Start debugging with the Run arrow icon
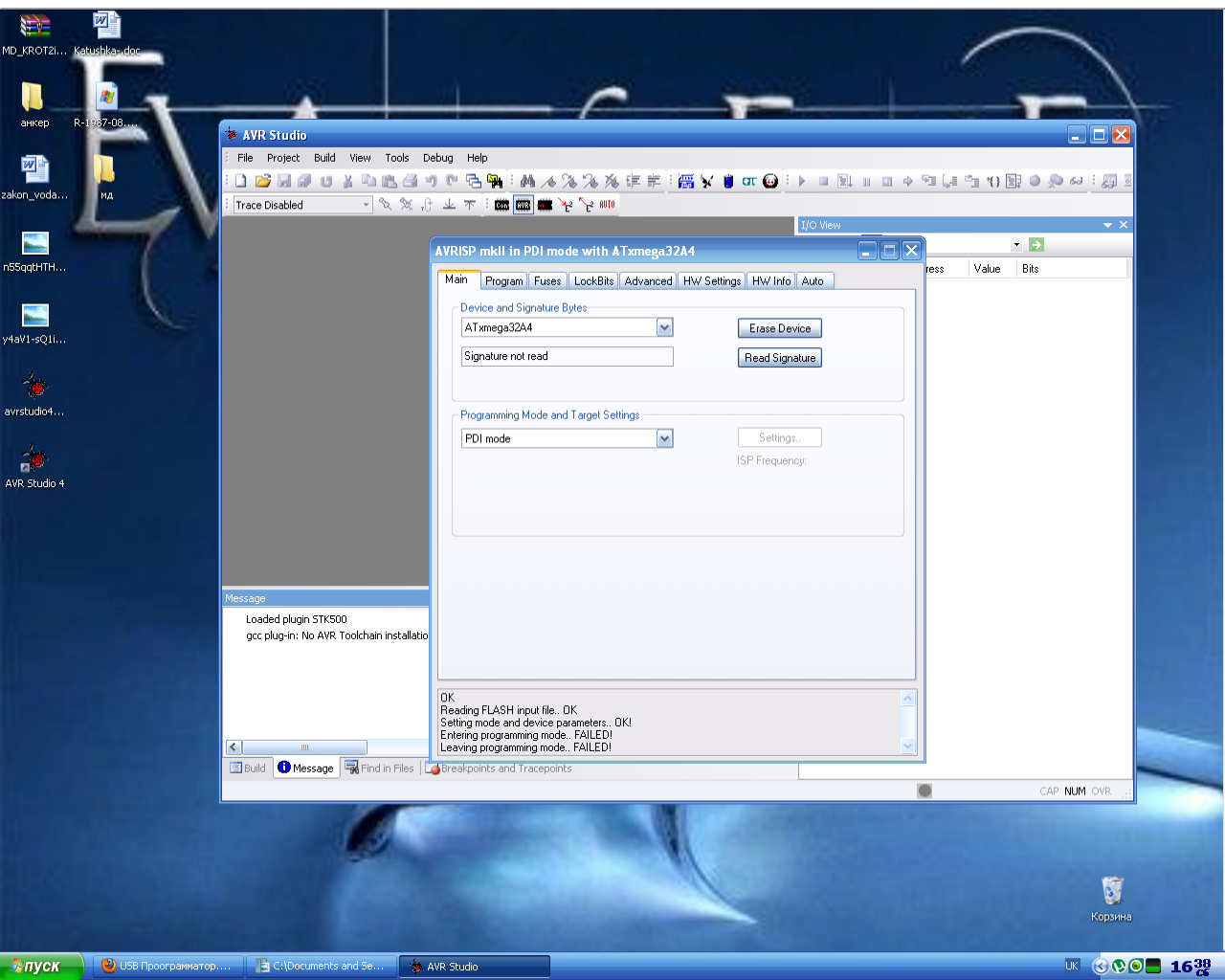This screenshot has height=980, width=1225. tap(802, 181)
